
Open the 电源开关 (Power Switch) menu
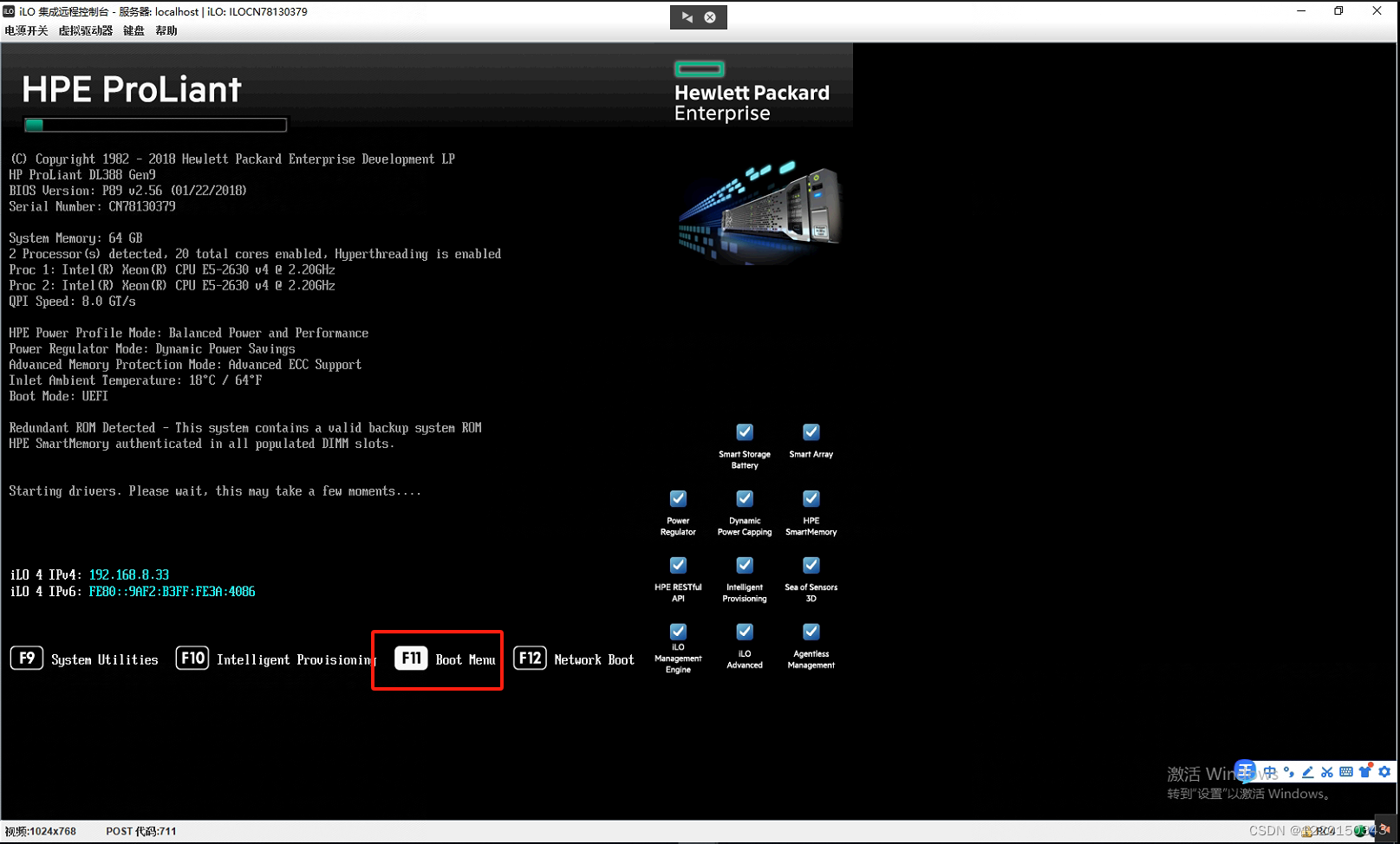click(x=26, y=30)
